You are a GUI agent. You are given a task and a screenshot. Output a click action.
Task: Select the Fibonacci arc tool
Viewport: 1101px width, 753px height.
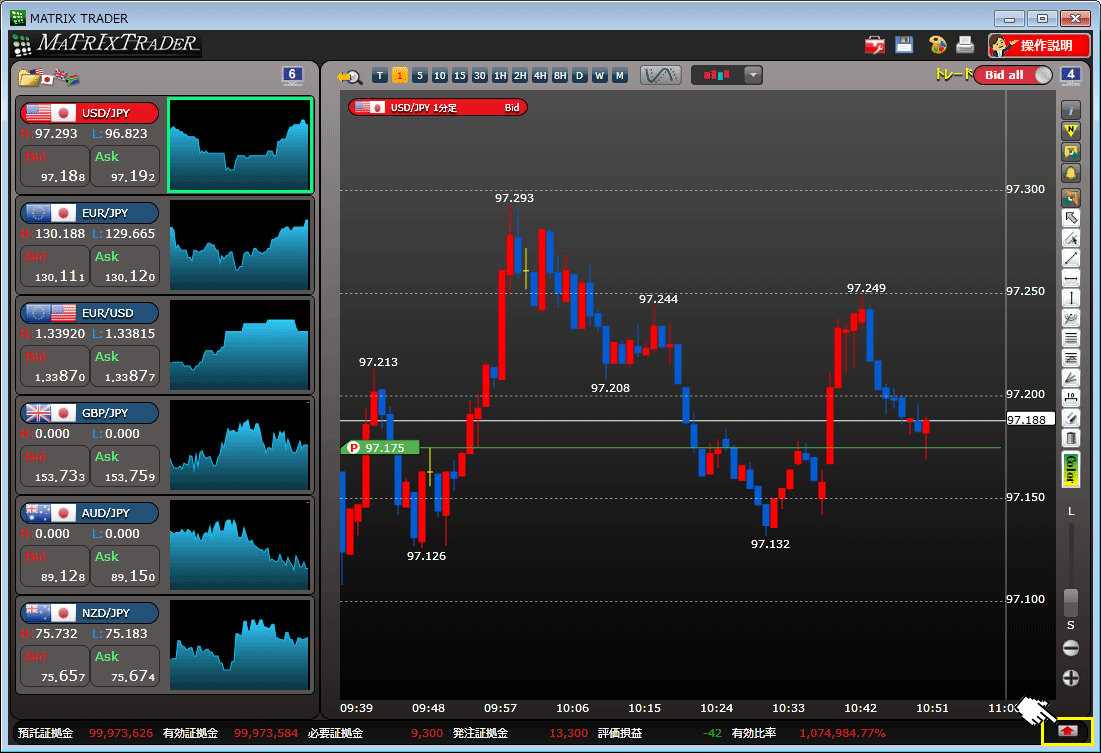click(x=1070, y=318)
